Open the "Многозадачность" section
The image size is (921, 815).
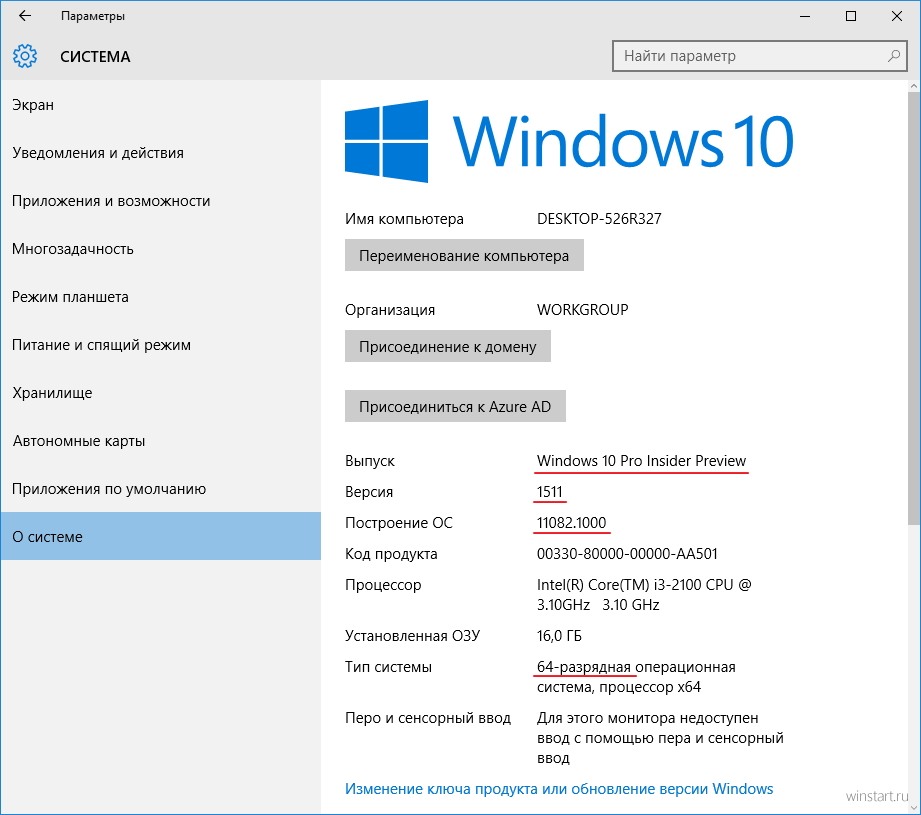point(160,249)
